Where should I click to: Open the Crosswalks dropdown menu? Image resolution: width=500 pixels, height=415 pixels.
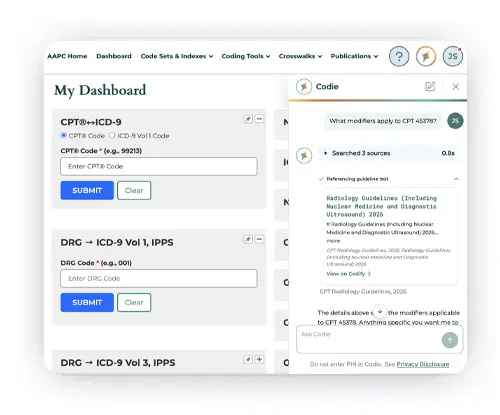[300, 56]
